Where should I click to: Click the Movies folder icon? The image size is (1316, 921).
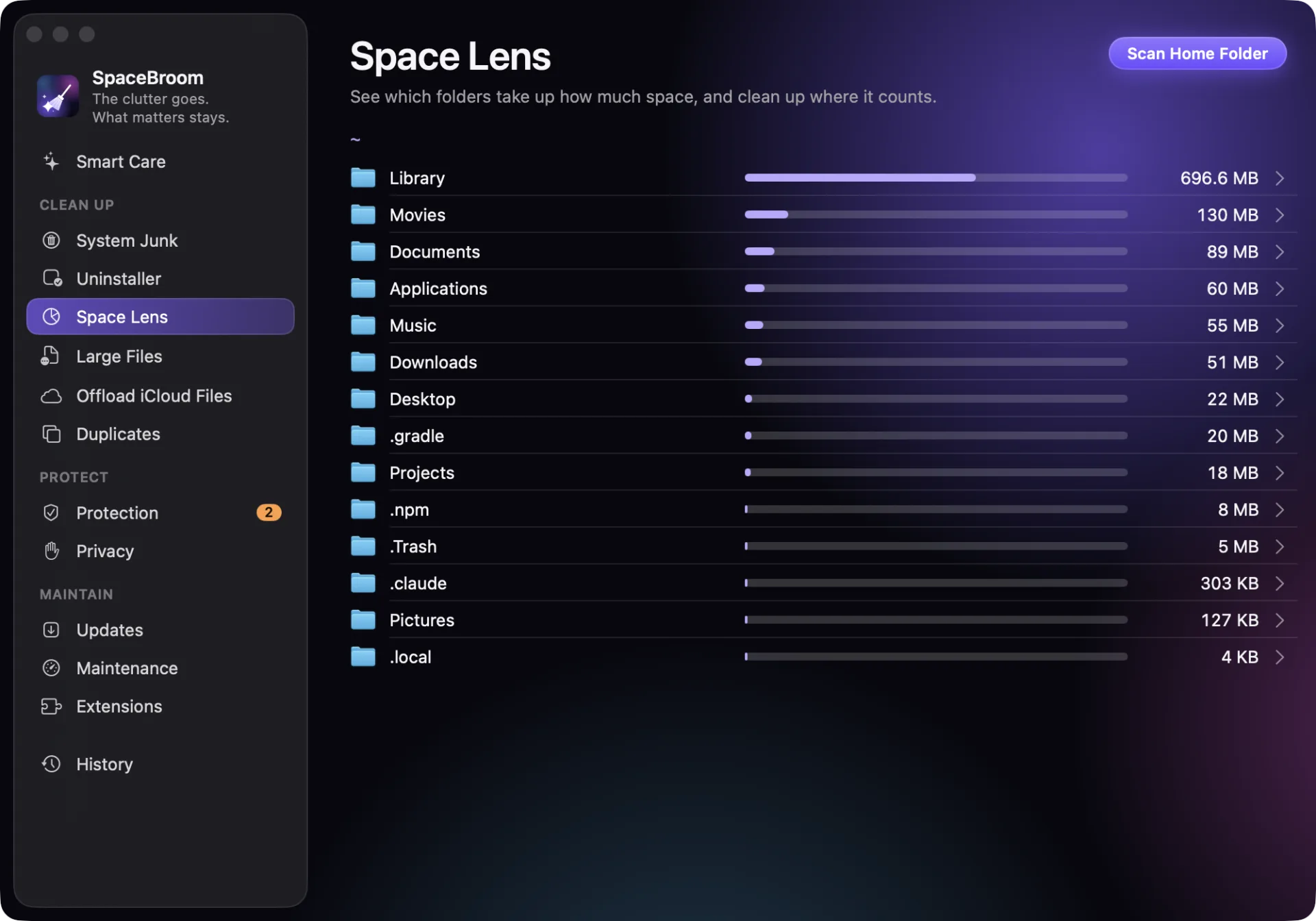click(x=363, y=215)
